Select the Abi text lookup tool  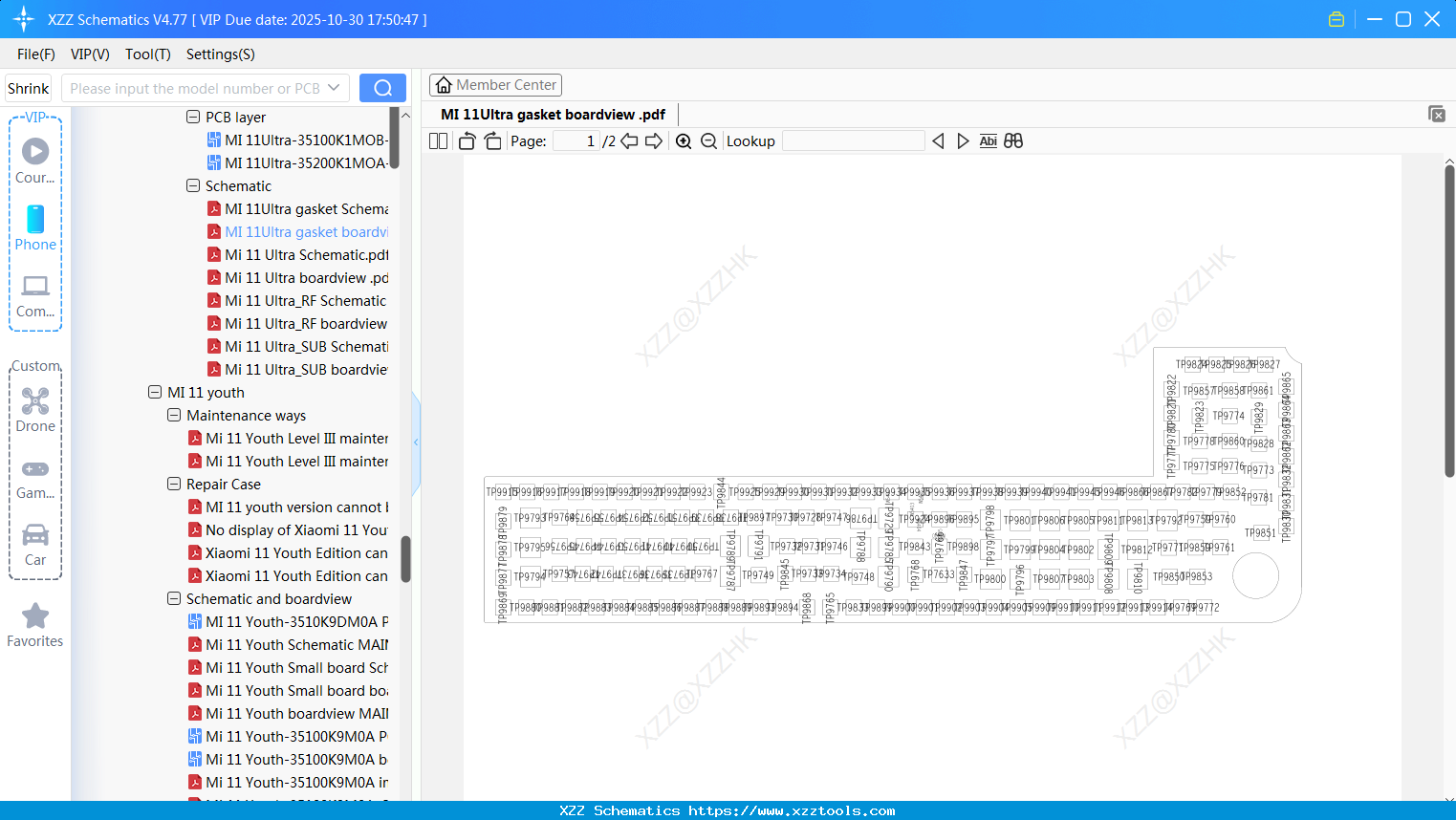point(988,140)
